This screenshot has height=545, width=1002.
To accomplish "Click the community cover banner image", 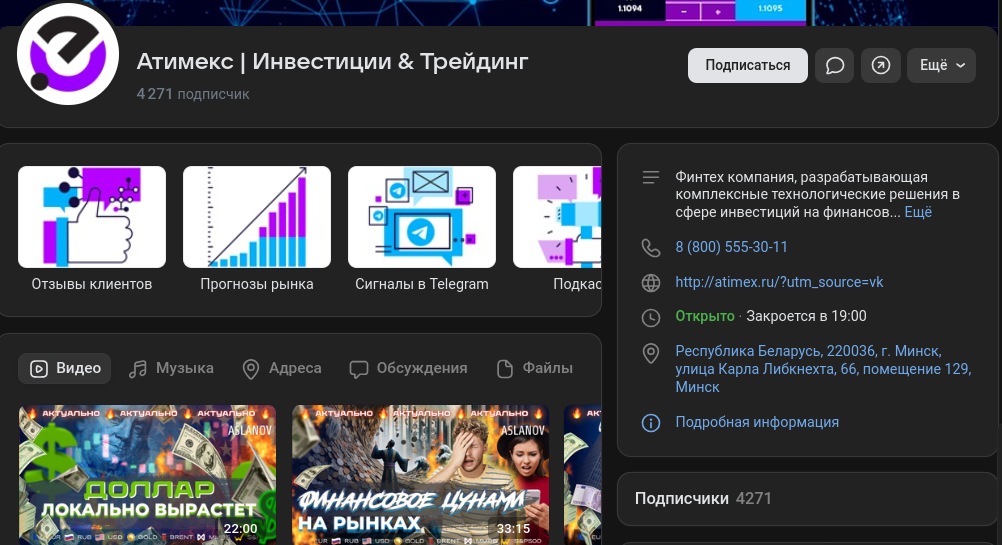I will (501, 13).
